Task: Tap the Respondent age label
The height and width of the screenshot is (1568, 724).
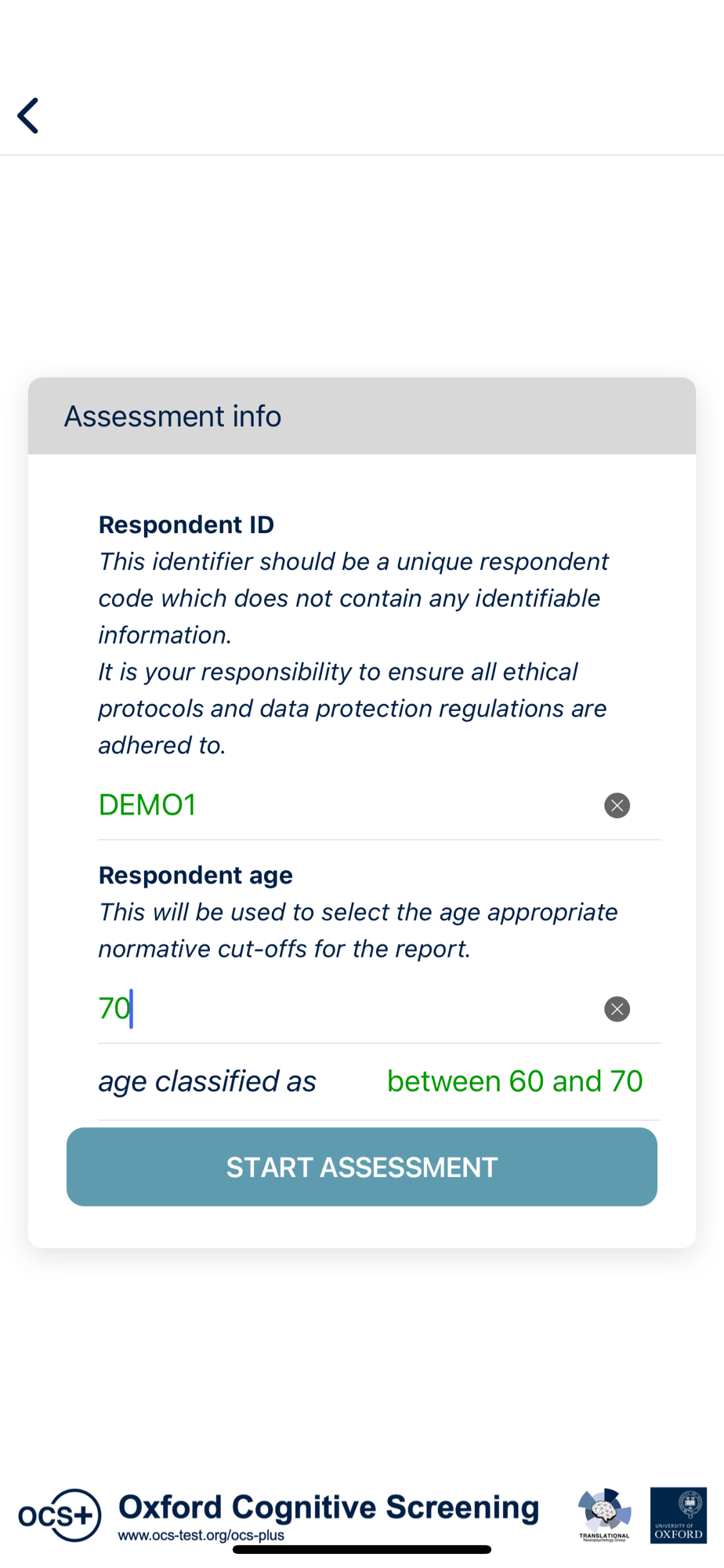Action: point(196,875)
